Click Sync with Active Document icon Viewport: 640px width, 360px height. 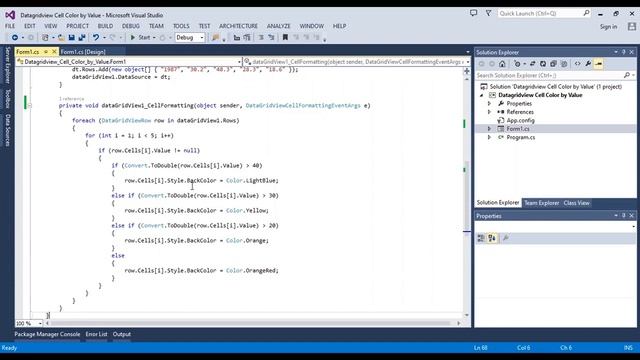click(x=533, y=64)
